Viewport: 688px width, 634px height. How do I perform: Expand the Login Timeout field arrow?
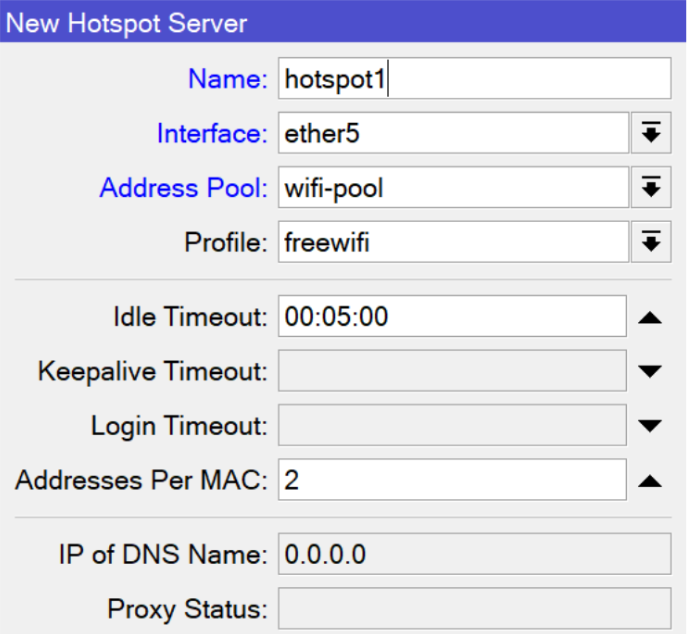[x=650, y=426]
